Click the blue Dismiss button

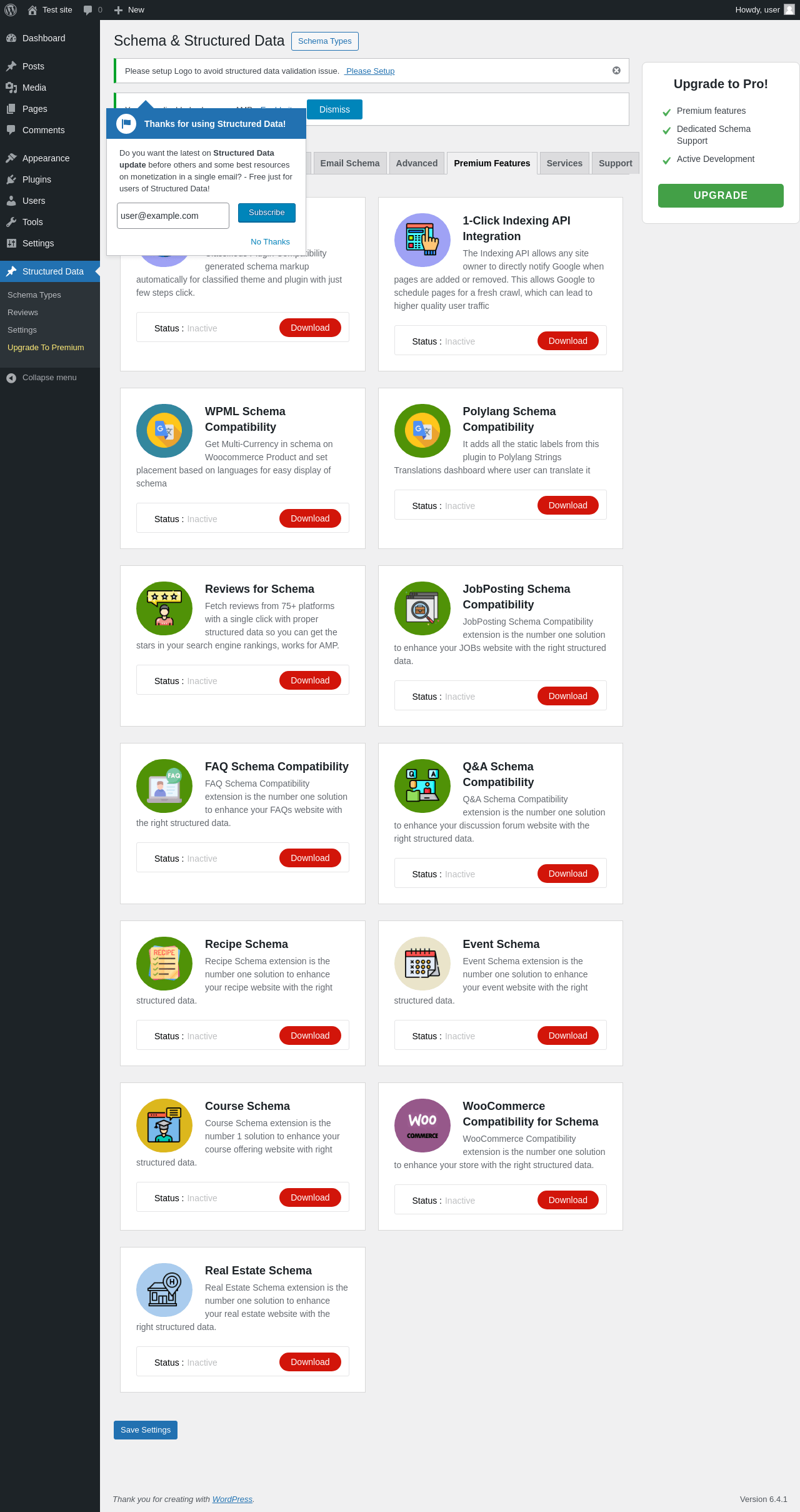click(334, 109)
